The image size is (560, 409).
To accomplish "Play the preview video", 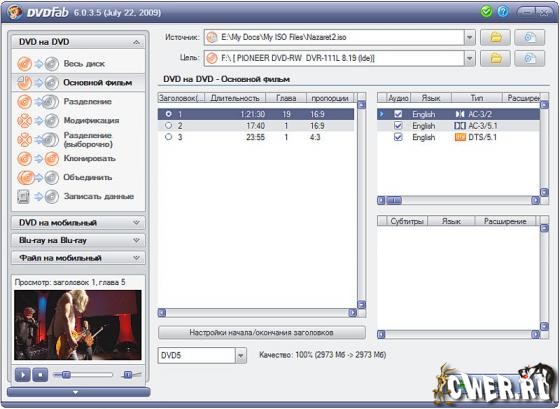I will tap(22, 375).
